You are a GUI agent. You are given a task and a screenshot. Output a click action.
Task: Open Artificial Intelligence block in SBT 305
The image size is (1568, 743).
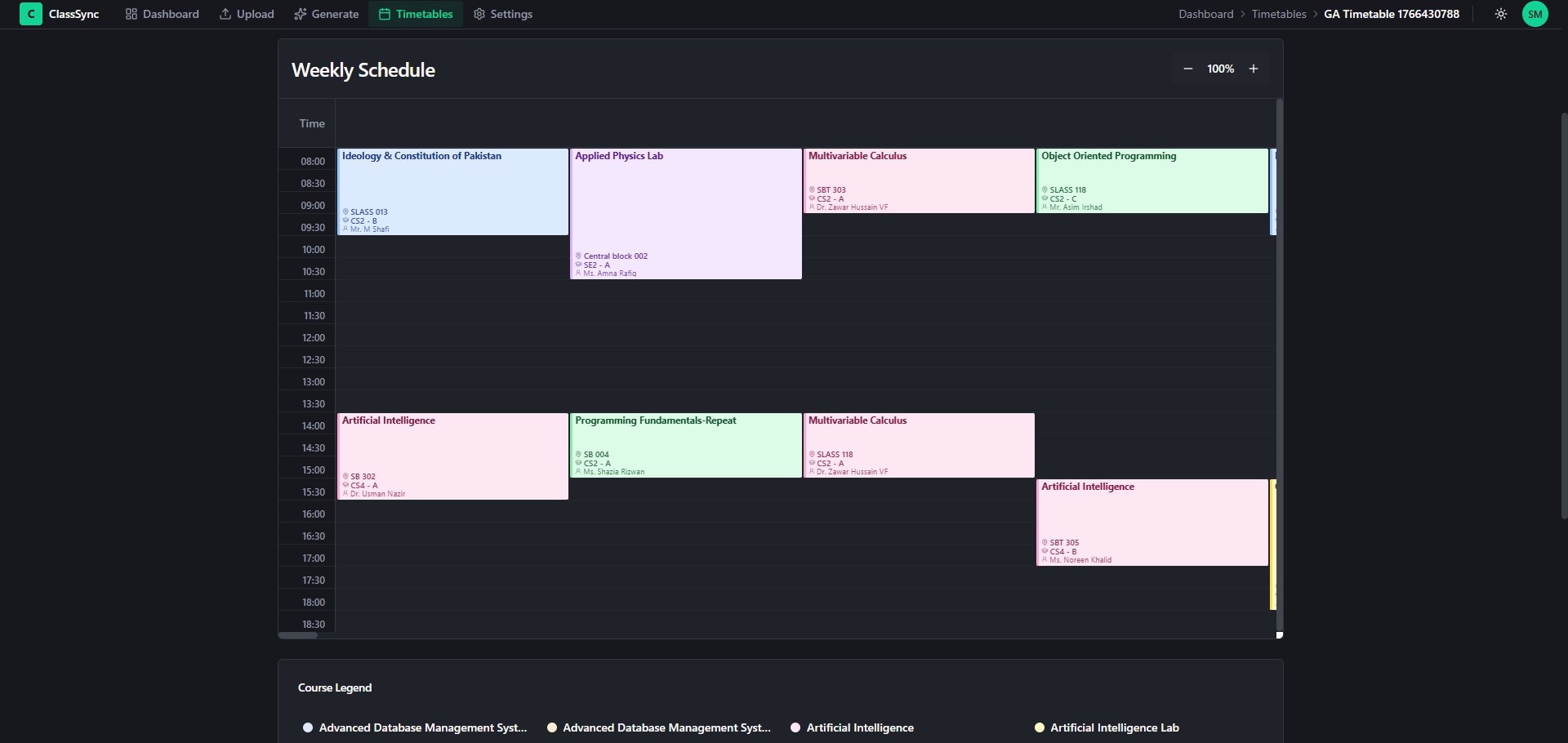1152,523
